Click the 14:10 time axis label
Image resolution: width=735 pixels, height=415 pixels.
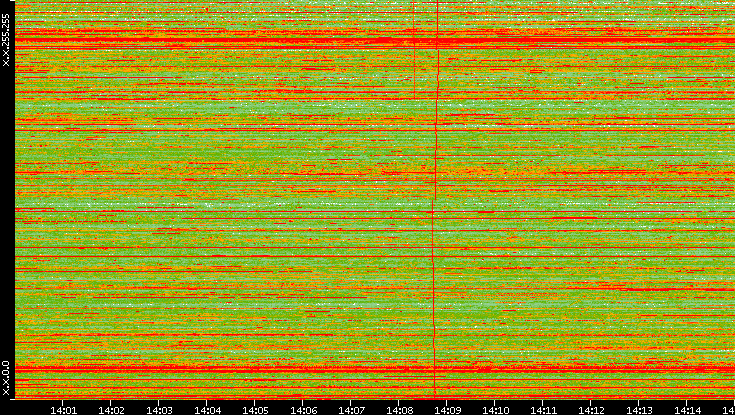(x=495, y=410)
